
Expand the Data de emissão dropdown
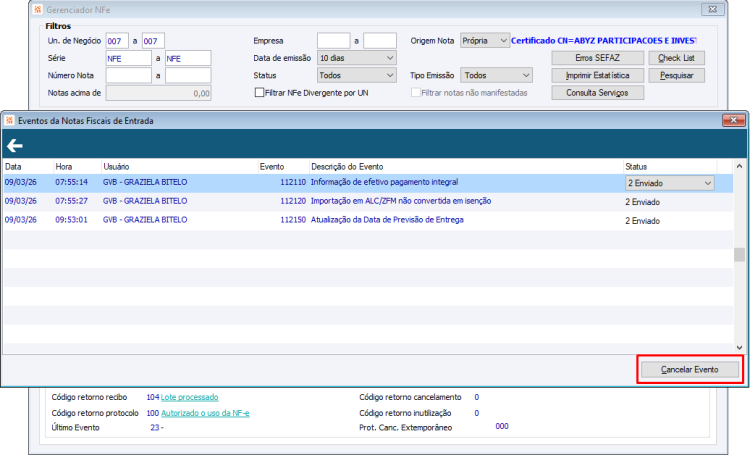(x=356, y=58)
